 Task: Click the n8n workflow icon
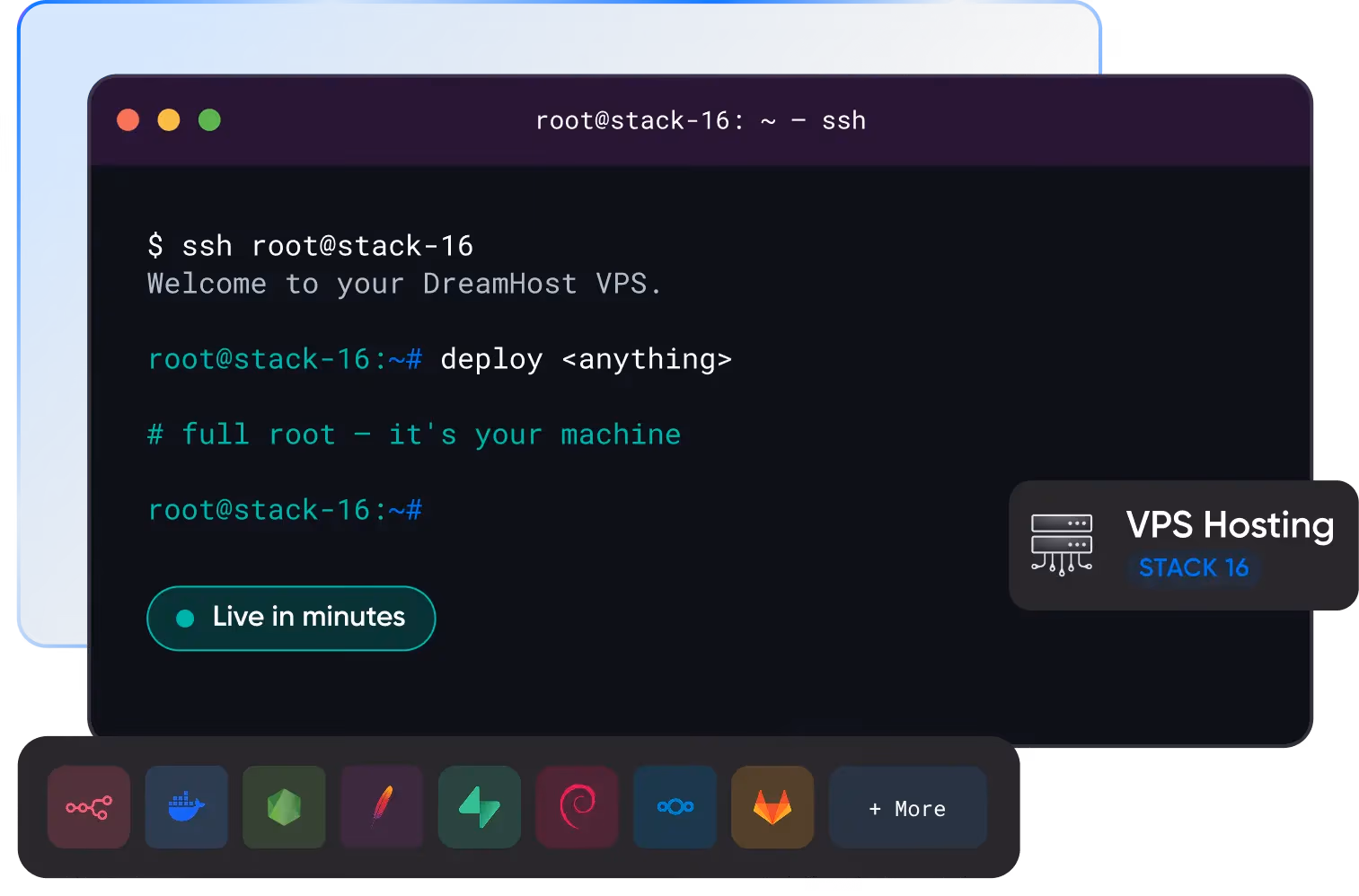coord(89,807)
